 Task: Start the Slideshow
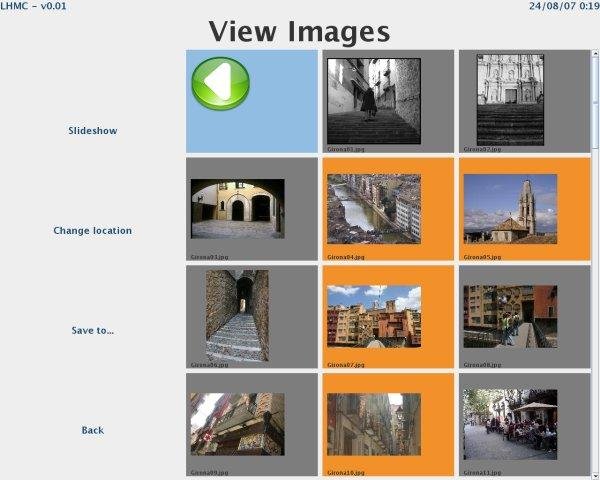(93, 131)
